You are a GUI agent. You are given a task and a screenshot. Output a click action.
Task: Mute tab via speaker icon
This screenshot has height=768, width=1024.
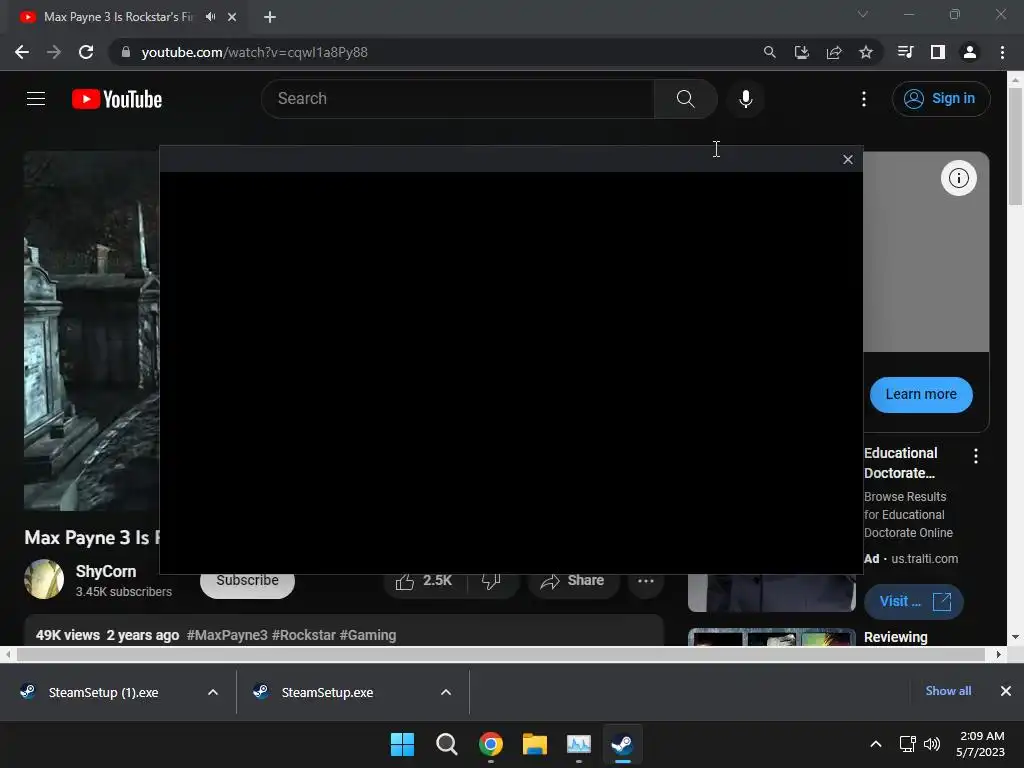pyautogui.click(x=210, y=17)
